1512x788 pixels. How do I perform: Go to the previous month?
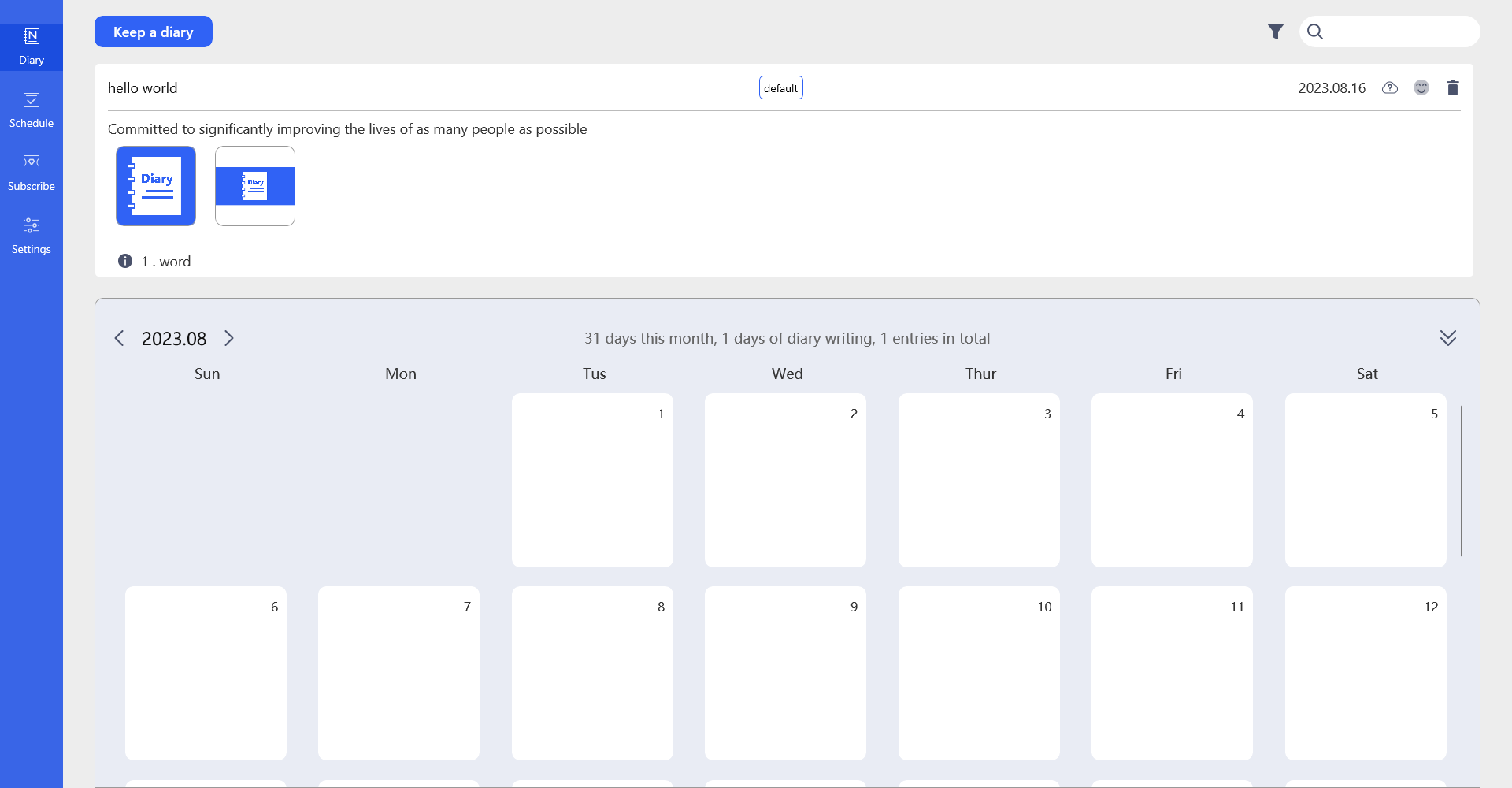[120, 338]
